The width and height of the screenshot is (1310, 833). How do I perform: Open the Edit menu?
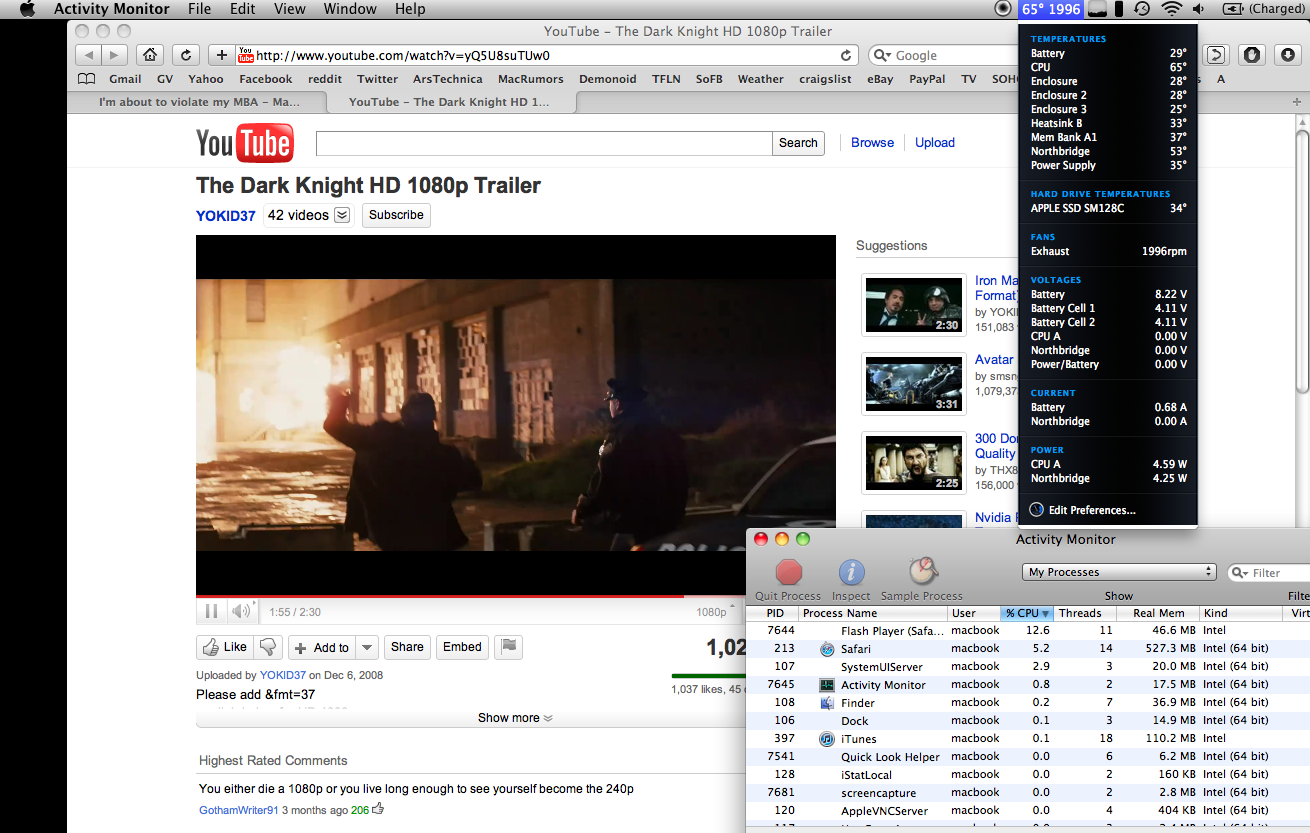point(242,9)
